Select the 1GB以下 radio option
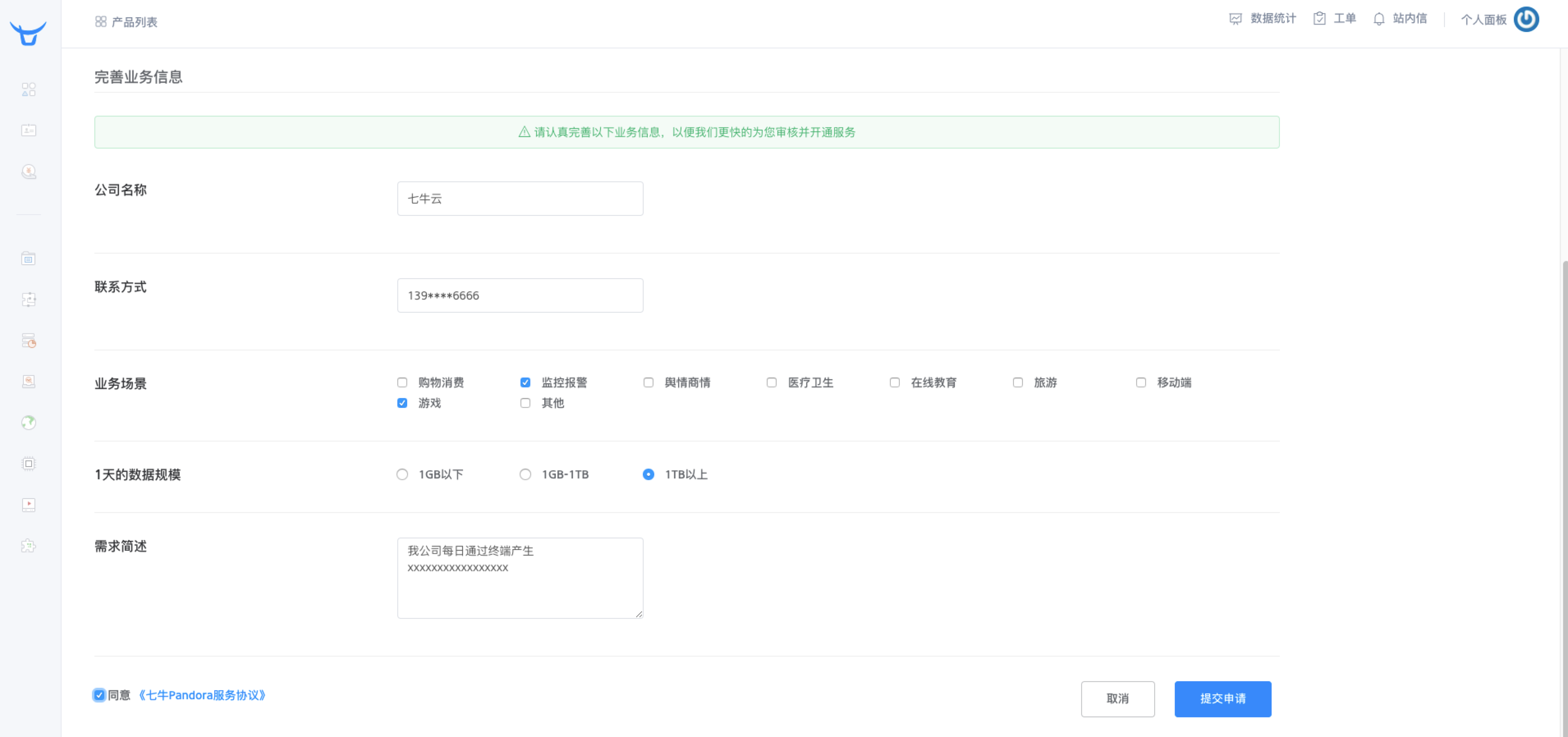This screenshot has width=1568, height=737. tap(402, 474)
